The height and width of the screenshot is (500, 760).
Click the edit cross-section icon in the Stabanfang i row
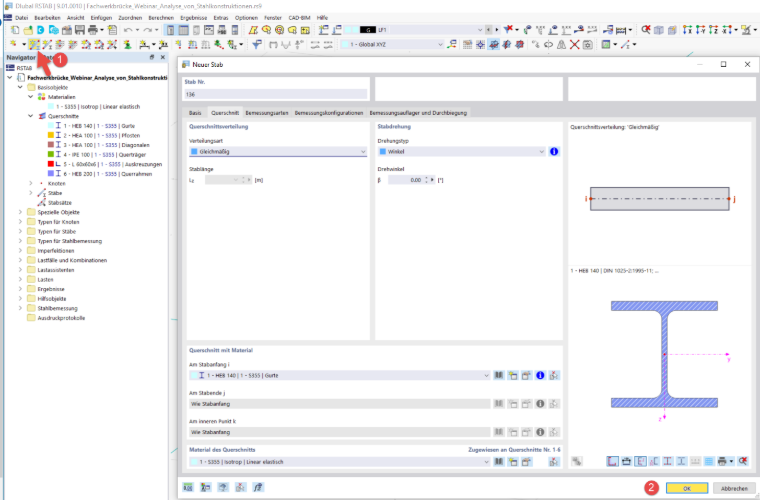pos(526,375)
